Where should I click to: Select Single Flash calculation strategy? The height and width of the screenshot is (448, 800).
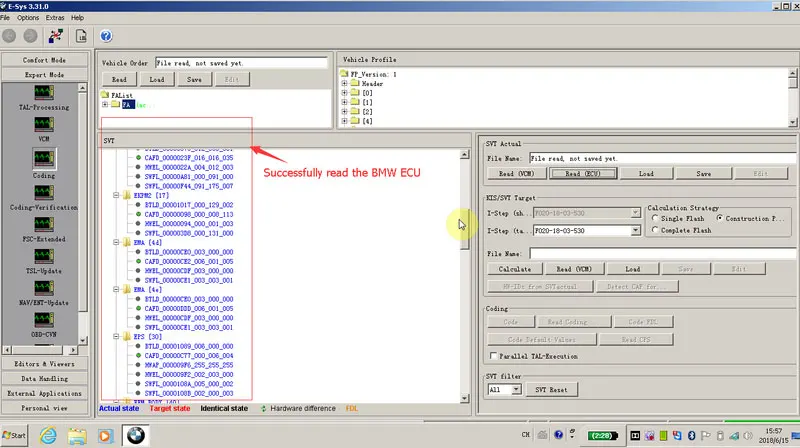655,218
